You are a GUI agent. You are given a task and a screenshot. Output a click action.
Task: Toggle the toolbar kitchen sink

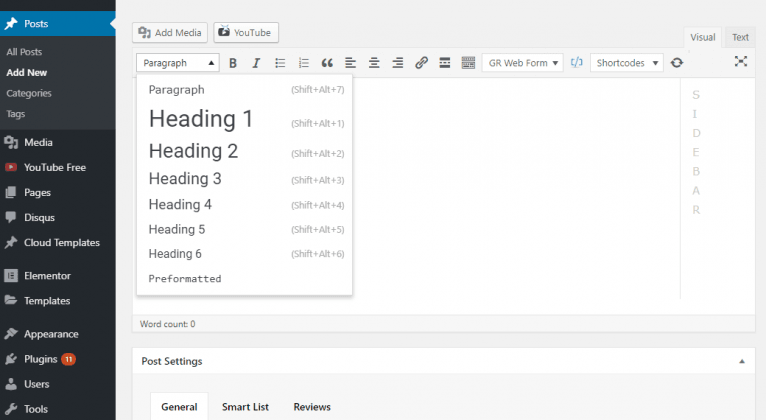pyautogui.click(x=468, y=63)
